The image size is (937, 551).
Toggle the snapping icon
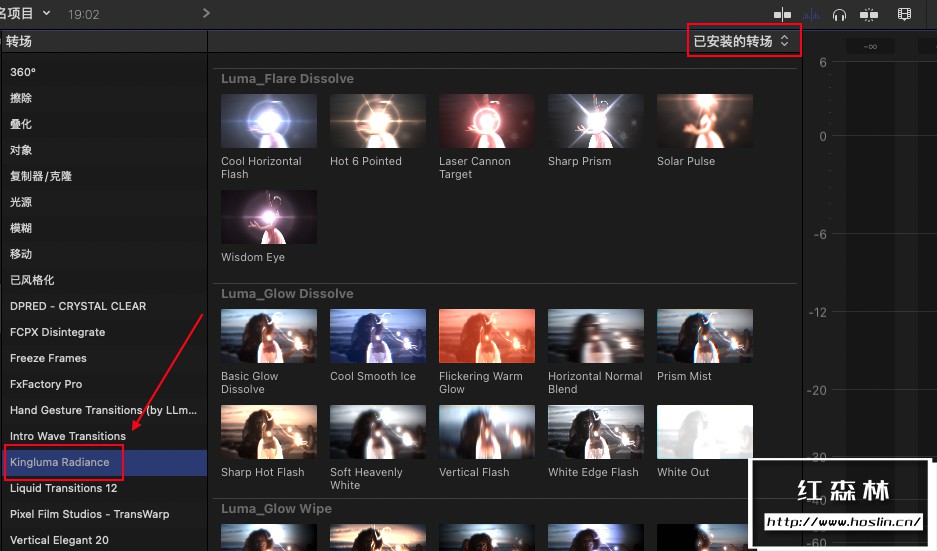point(869,14)
